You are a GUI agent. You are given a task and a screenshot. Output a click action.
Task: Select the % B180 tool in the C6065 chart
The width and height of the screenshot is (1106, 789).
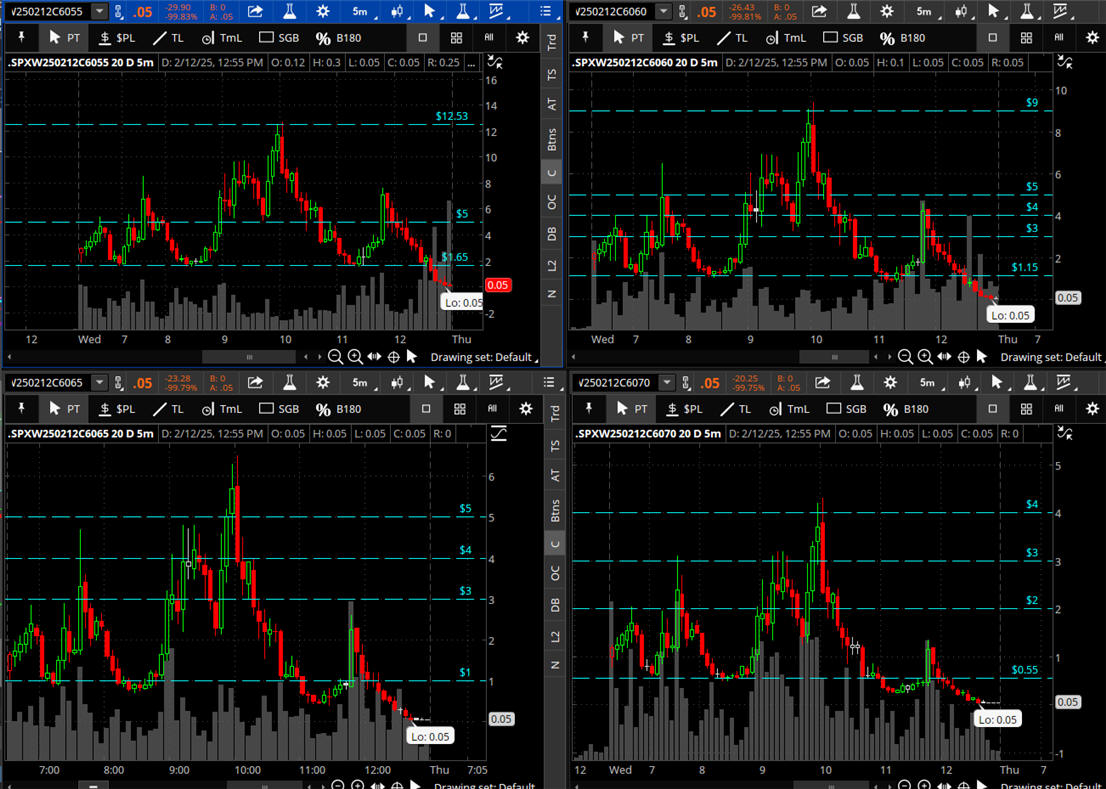pos(338,409)
